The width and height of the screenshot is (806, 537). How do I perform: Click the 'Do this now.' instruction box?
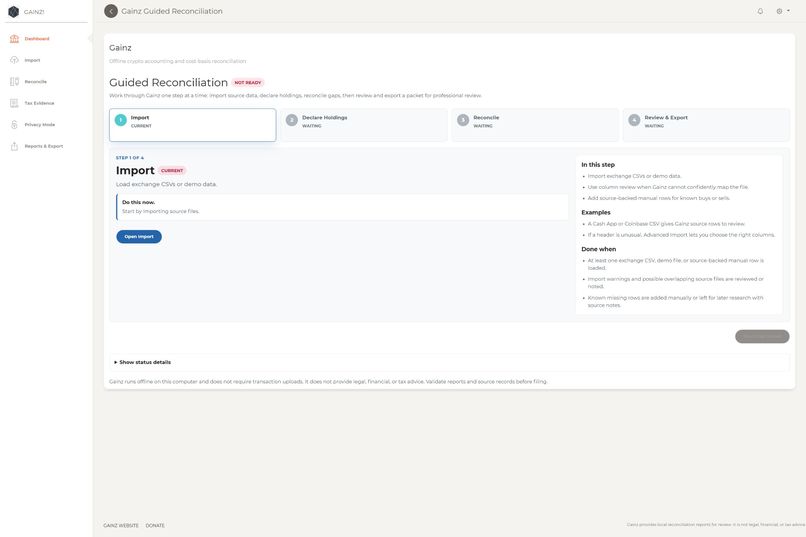click(342, 207)
